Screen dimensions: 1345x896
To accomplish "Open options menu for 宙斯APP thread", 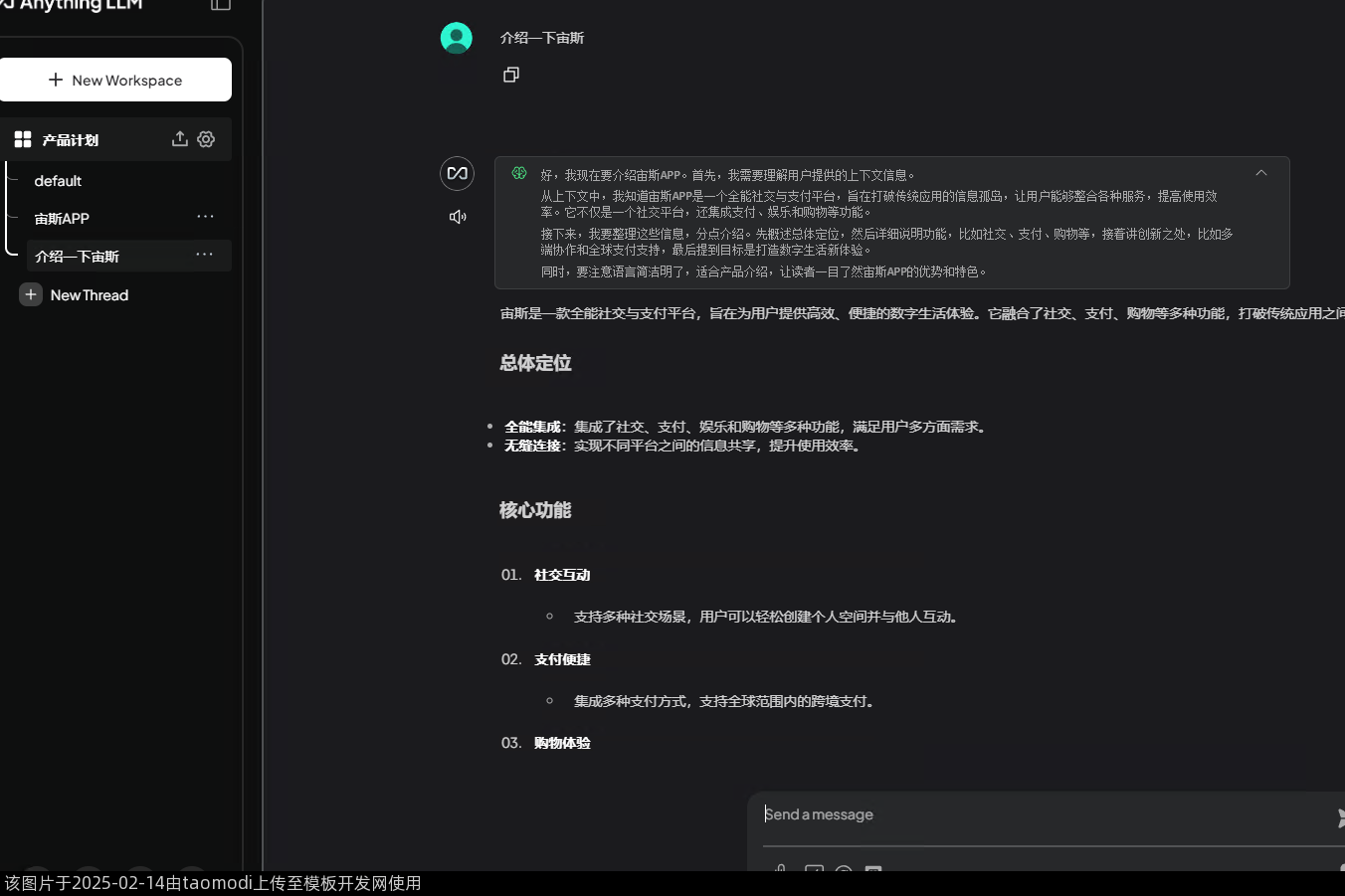I will [x=205, y=217].
